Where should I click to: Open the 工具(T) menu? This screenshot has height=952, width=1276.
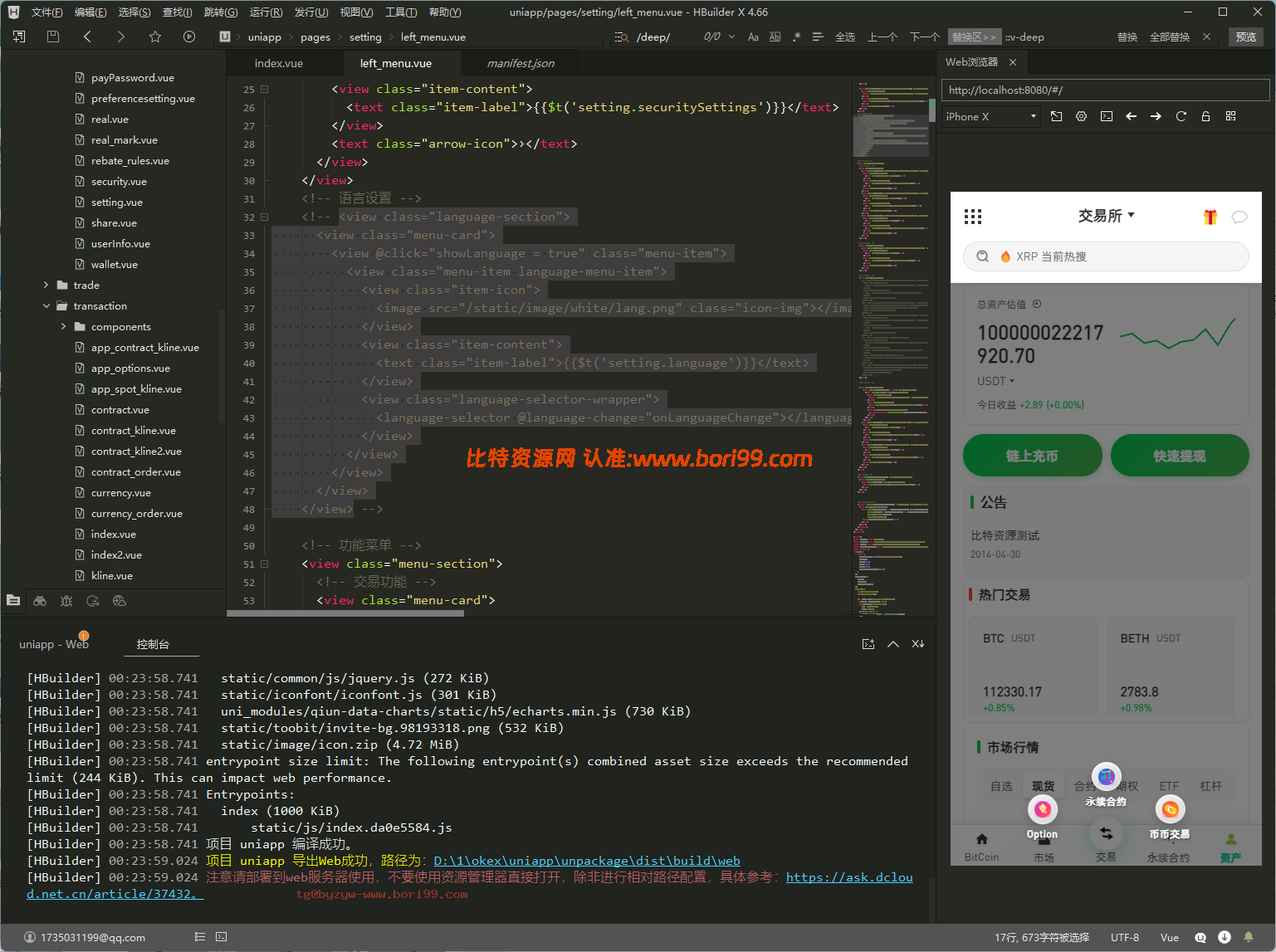(401, 12)
